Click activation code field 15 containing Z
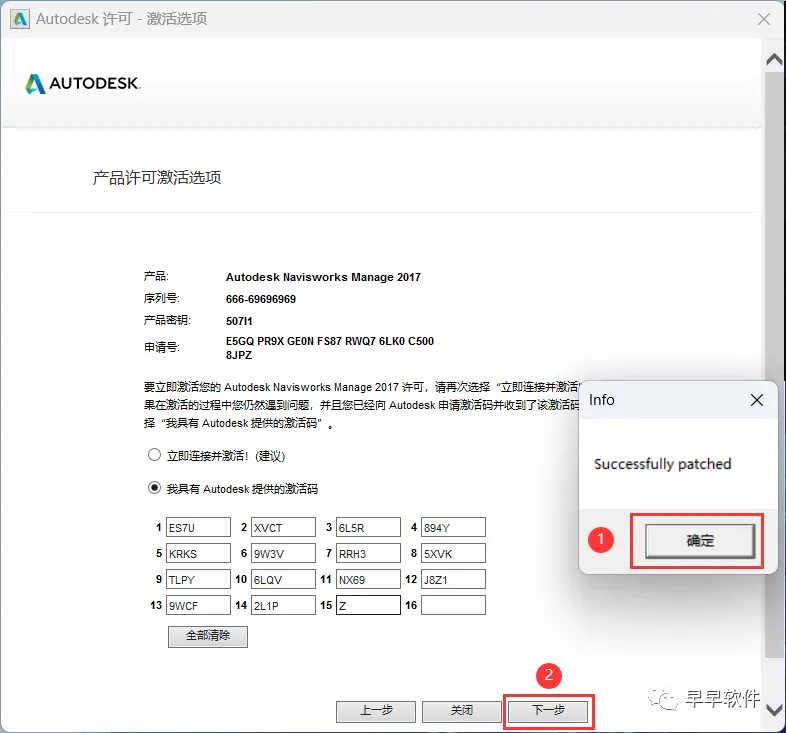 coord(368,605)
